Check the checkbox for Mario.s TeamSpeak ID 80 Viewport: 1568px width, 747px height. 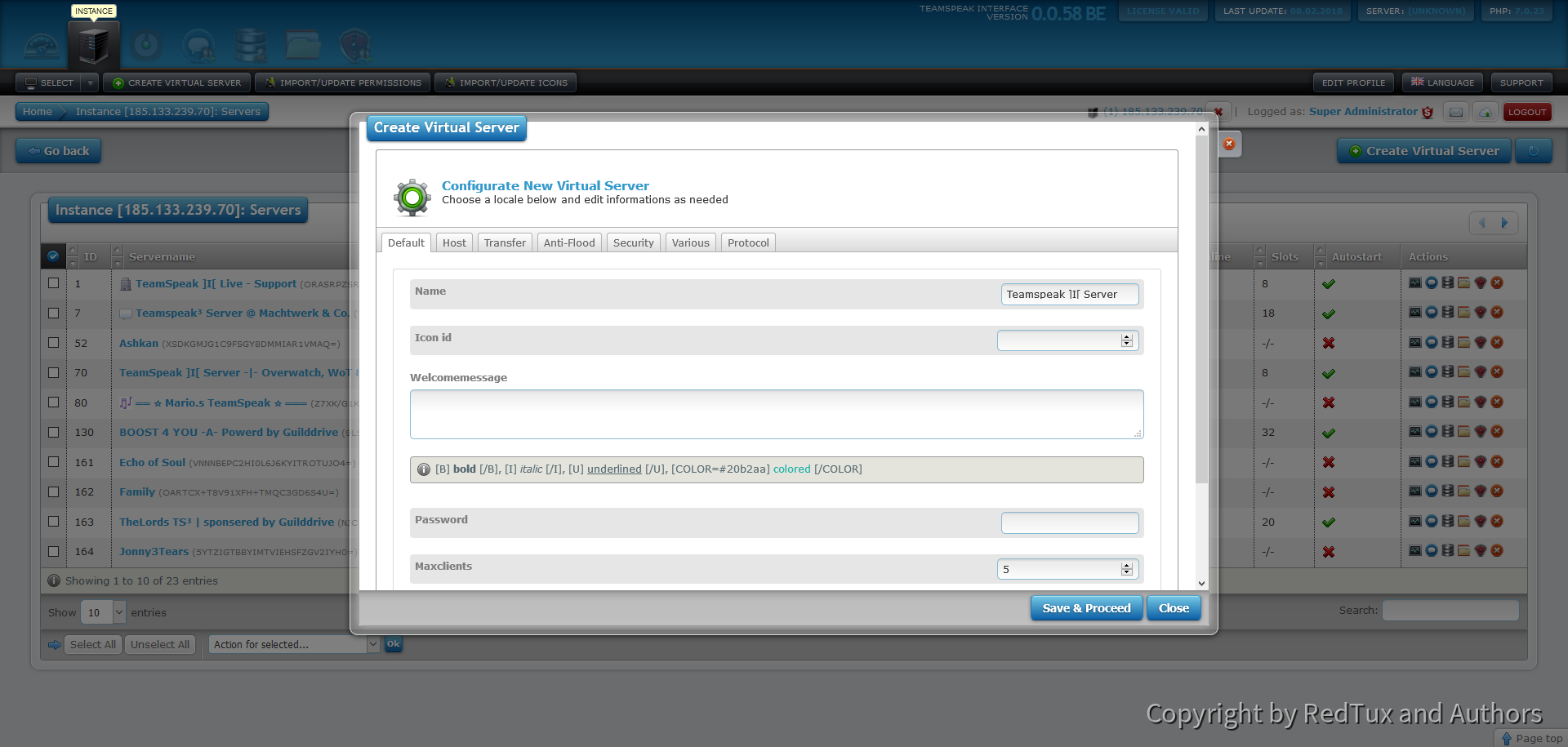coord(53,402)
